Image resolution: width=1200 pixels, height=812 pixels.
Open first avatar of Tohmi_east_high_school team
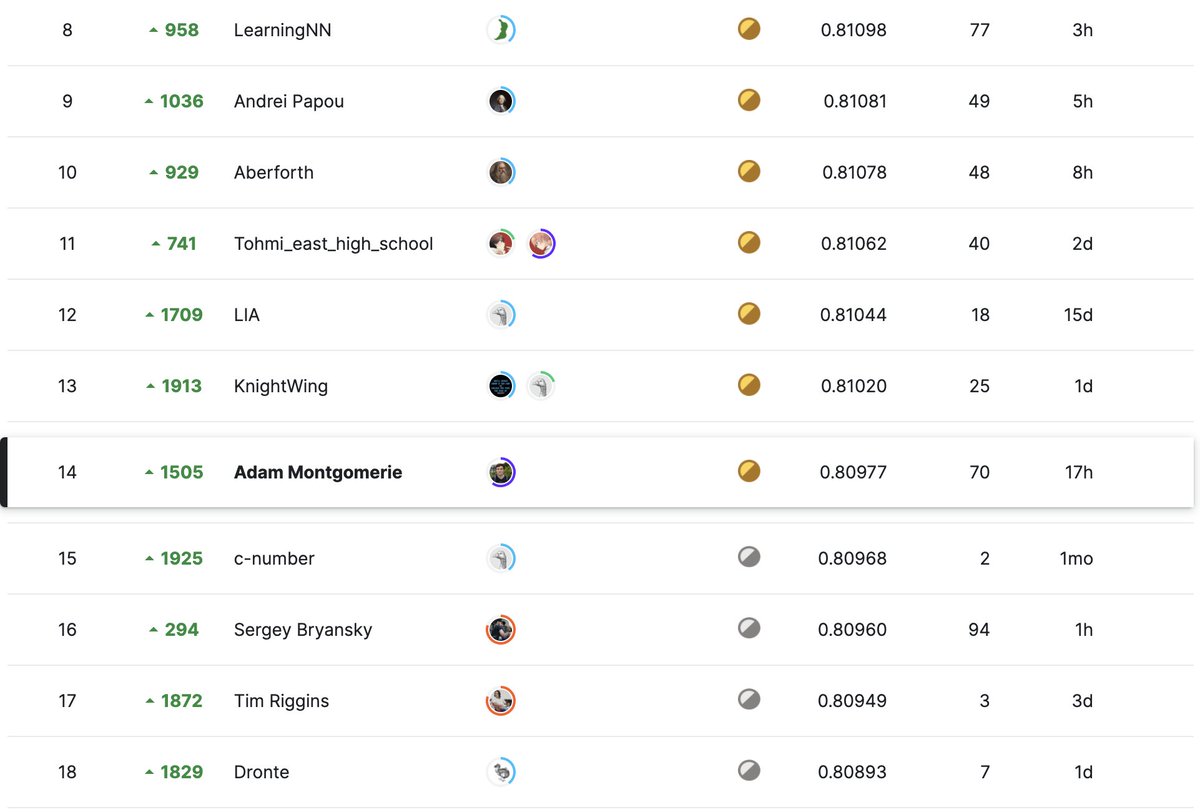coord(501,243)
